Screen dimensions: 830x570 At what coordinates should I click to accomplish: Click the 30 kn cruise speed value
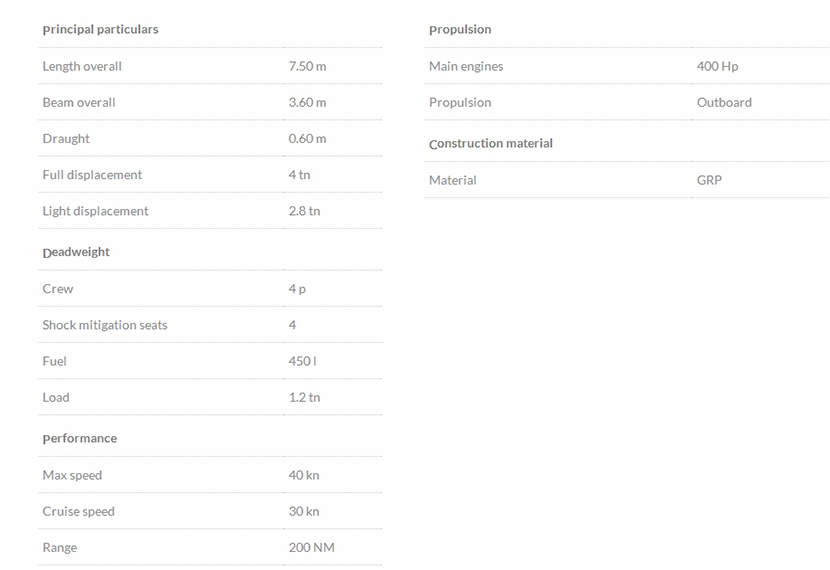tap(304, 511)
